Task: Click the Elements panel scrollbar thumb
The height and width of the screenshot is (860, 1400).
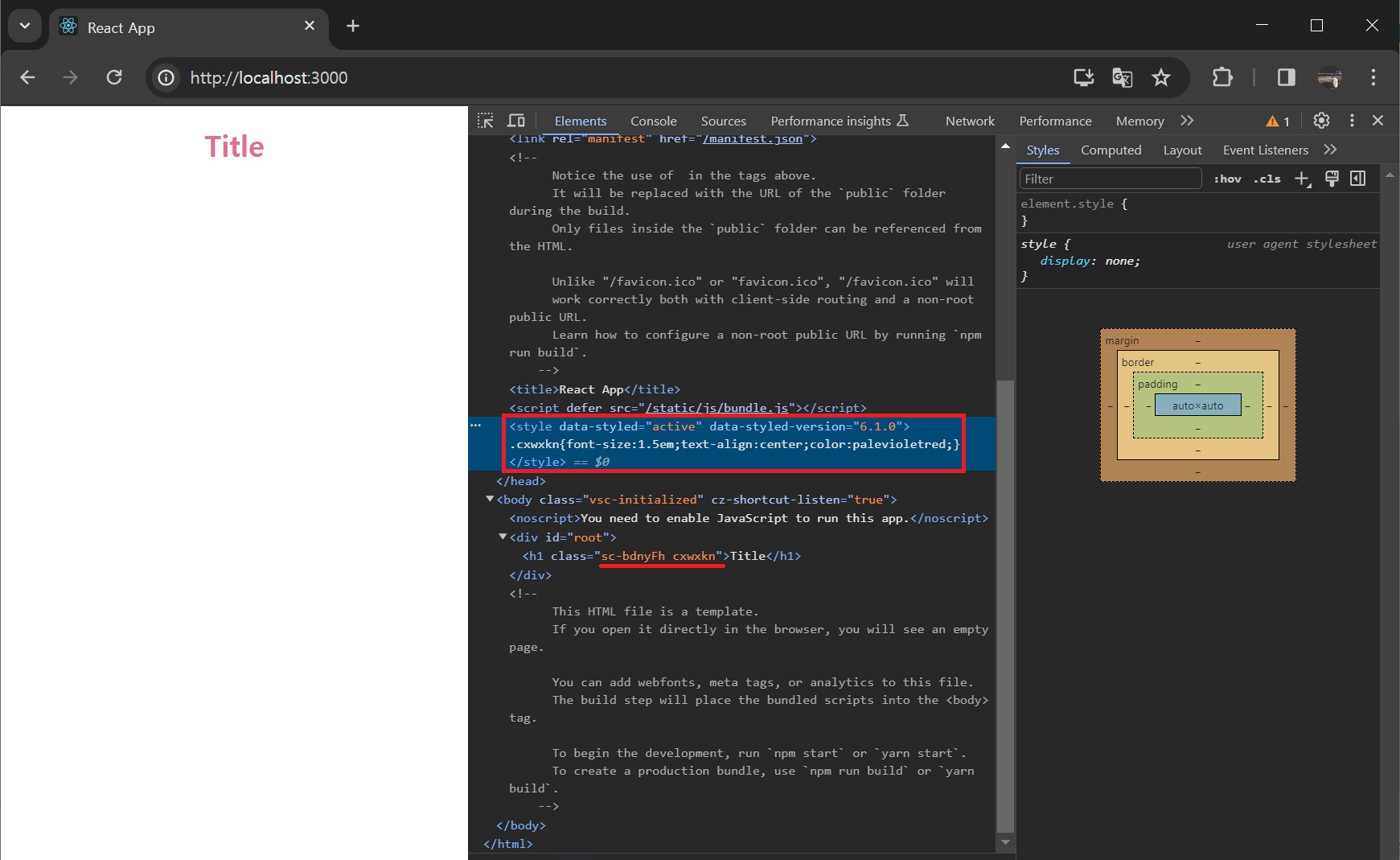Action: 1005,606
